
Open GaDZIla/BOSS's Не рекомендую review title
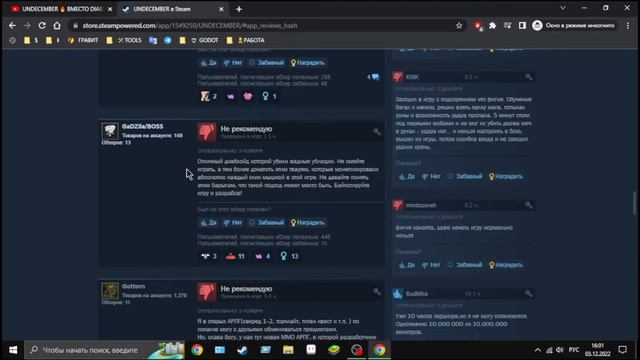(246, 129)
